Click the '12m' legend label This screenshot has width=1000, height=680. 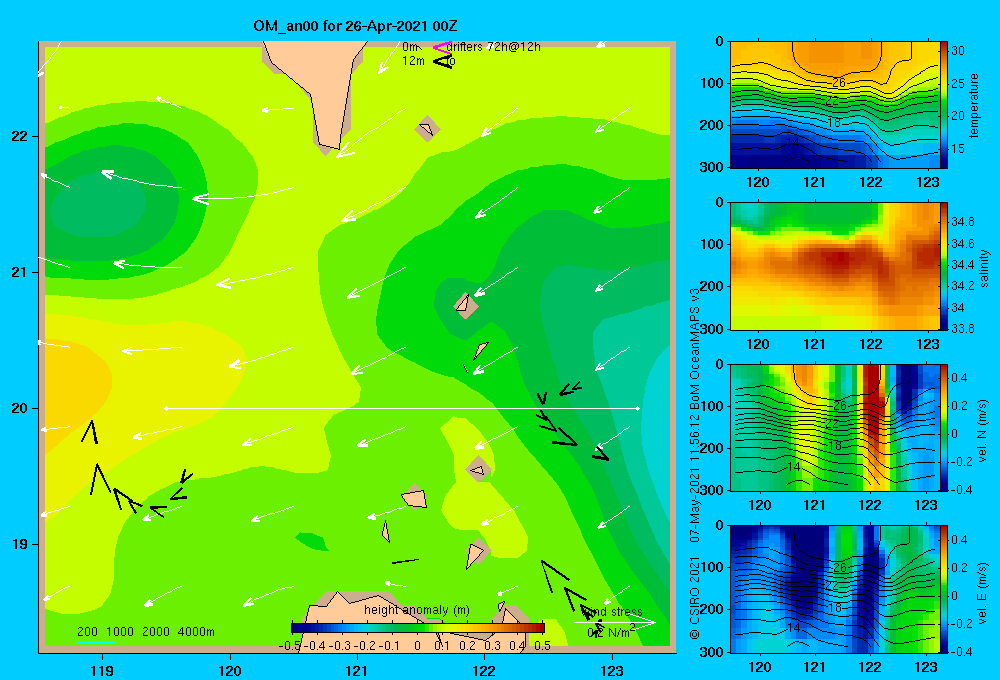point(413,61)
